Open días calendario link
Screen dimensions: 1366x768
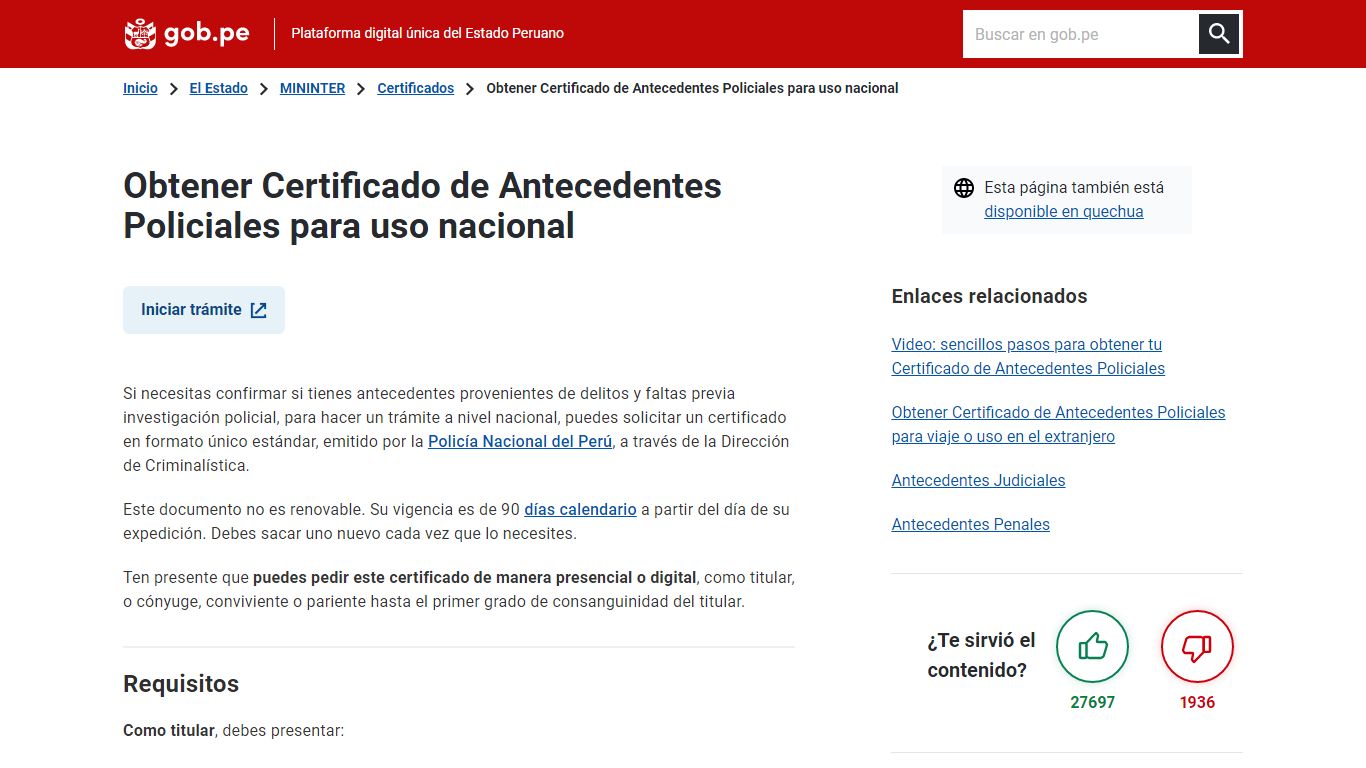tap(580, 509)
